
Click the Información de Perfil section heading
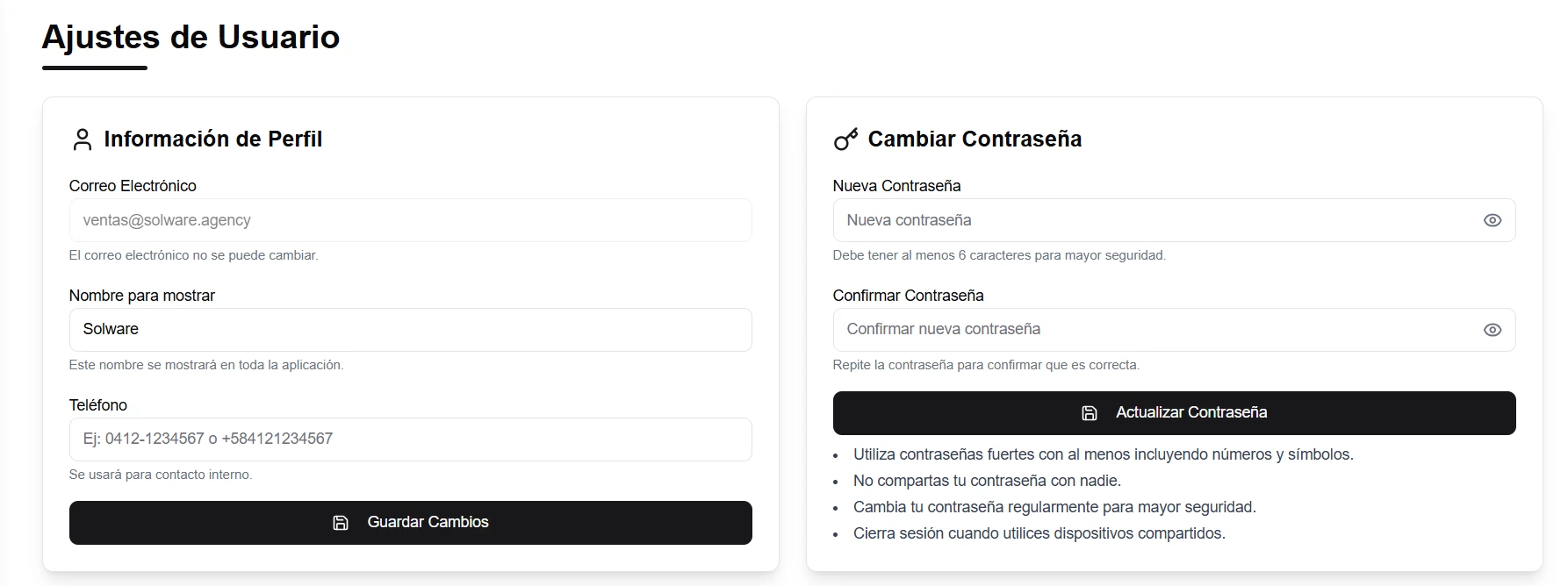[x=212, y=139]
